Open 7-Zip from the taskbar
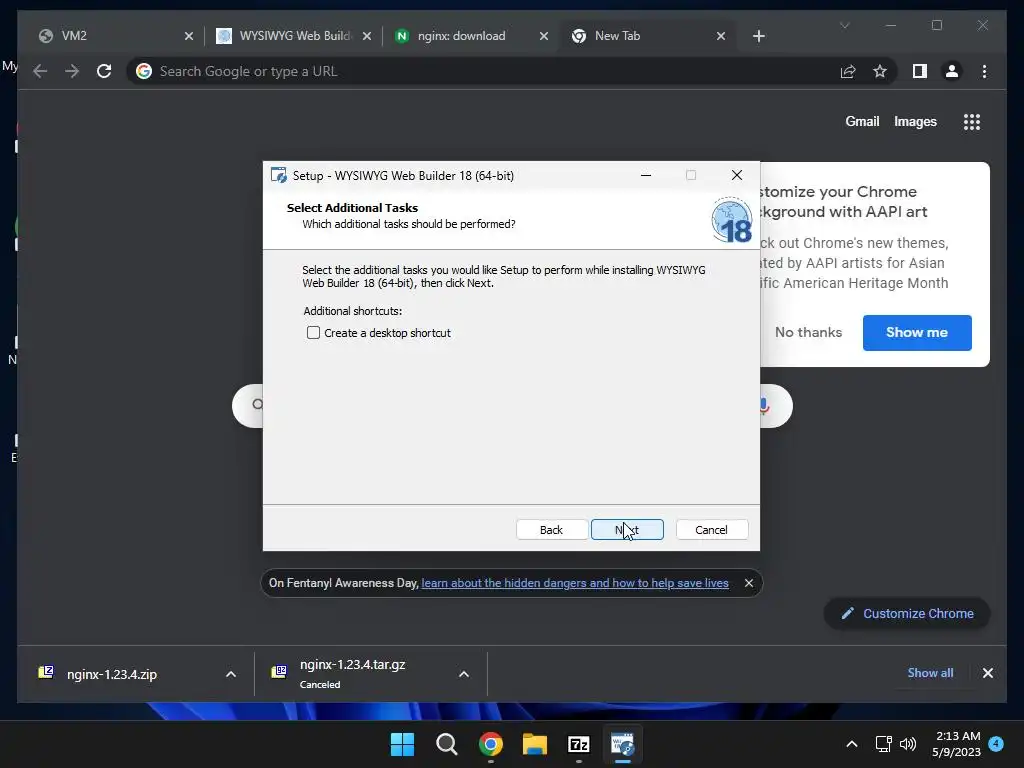1024x768 pixels. pos(579,744)
